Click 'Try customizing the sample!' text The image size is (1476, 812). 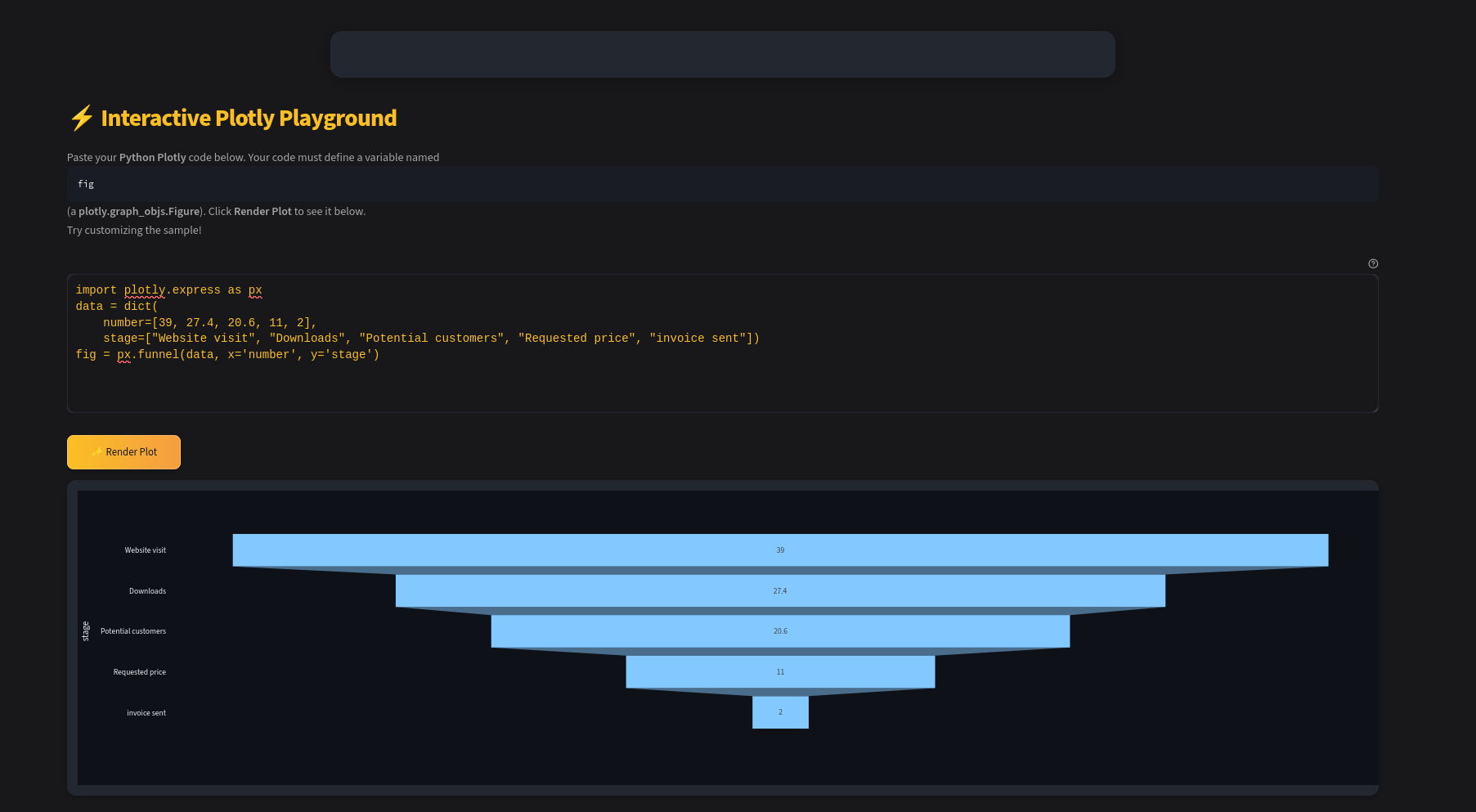point(134,231)
